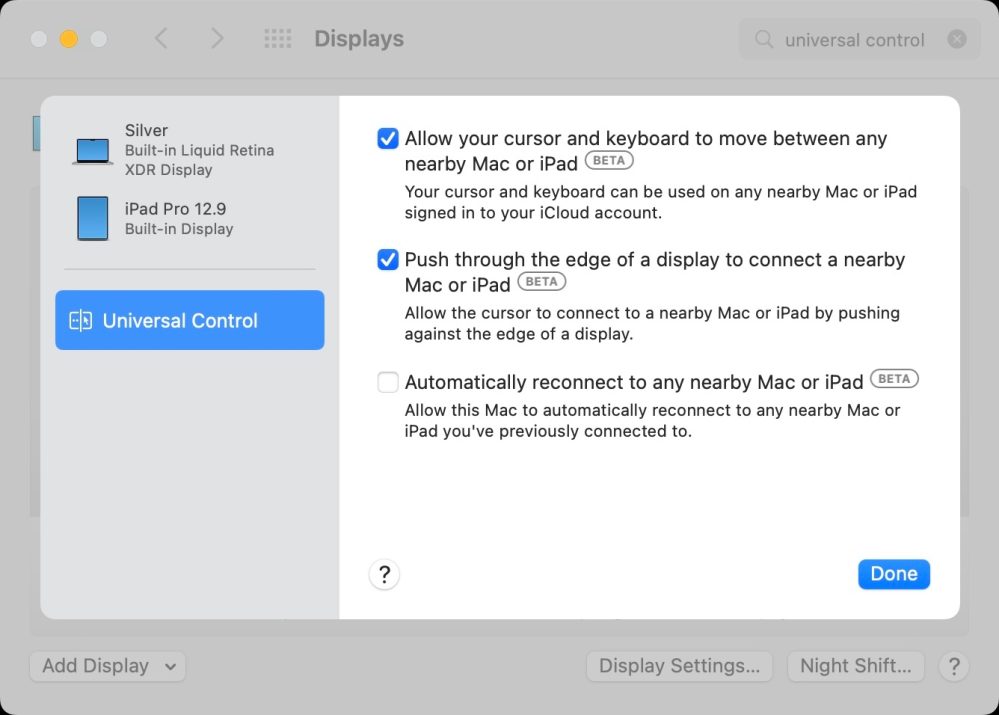This screenshot has width=999, height=715.
Task: Open Display Settings button
Action: pos(679,666)
